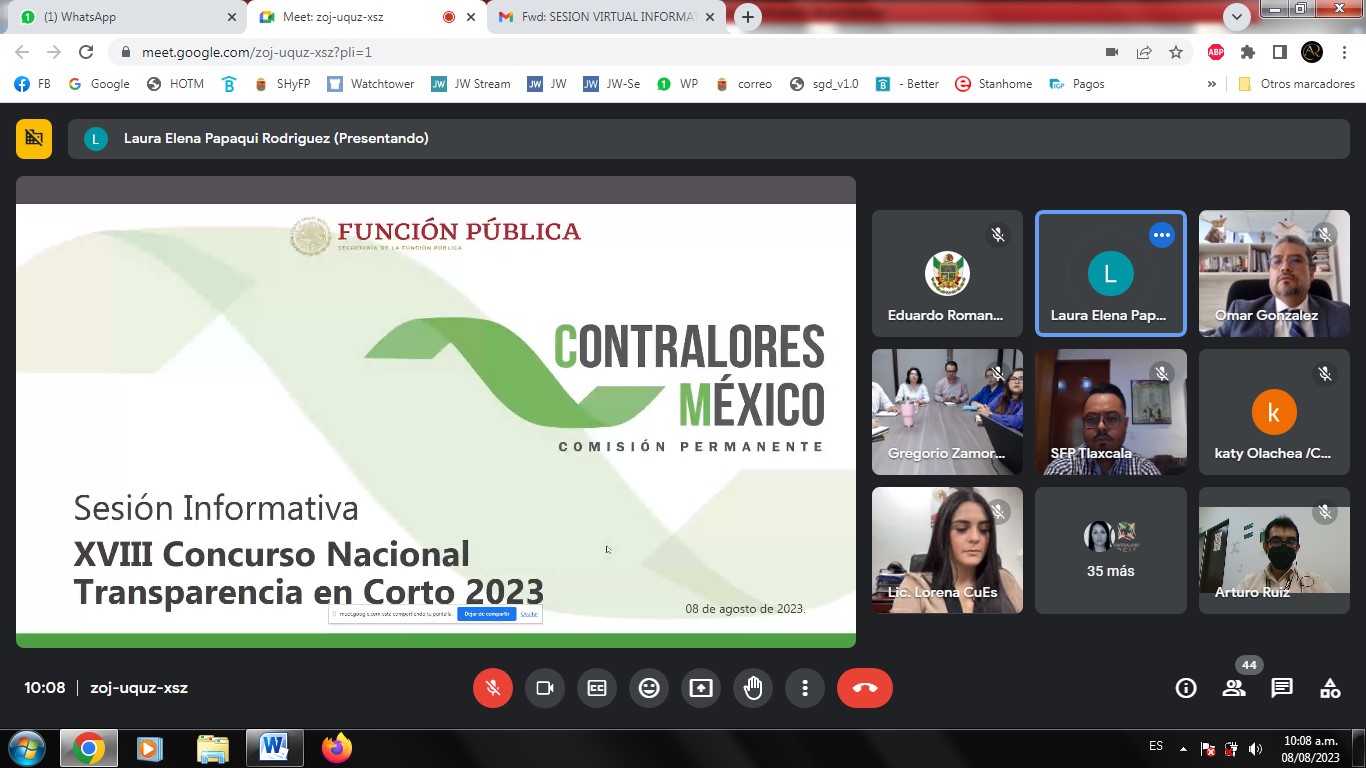1366x768 pixels.
Task: Open the Stanhome bookmark
Action: [x=993, y=84]
